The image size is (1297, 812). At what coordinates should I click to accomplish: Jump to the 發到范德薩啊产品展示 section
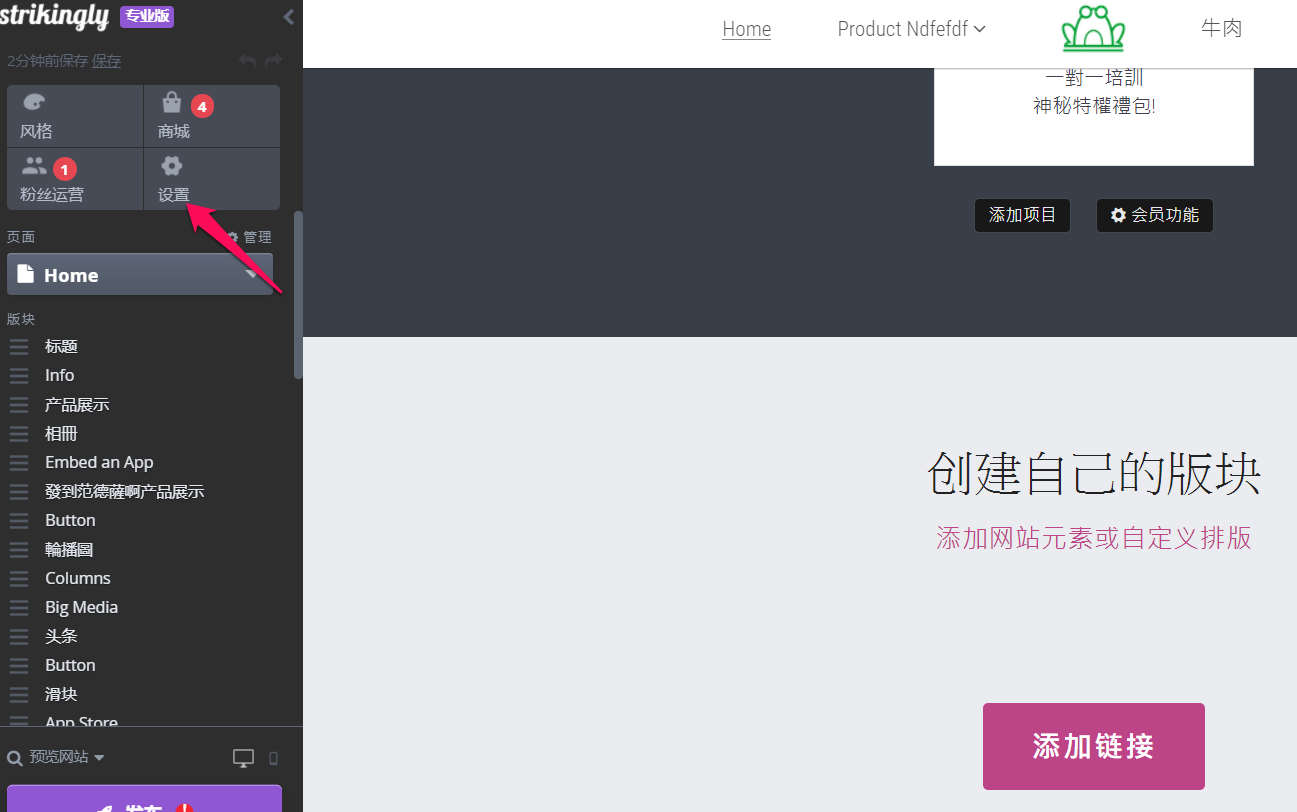[125, 491]
